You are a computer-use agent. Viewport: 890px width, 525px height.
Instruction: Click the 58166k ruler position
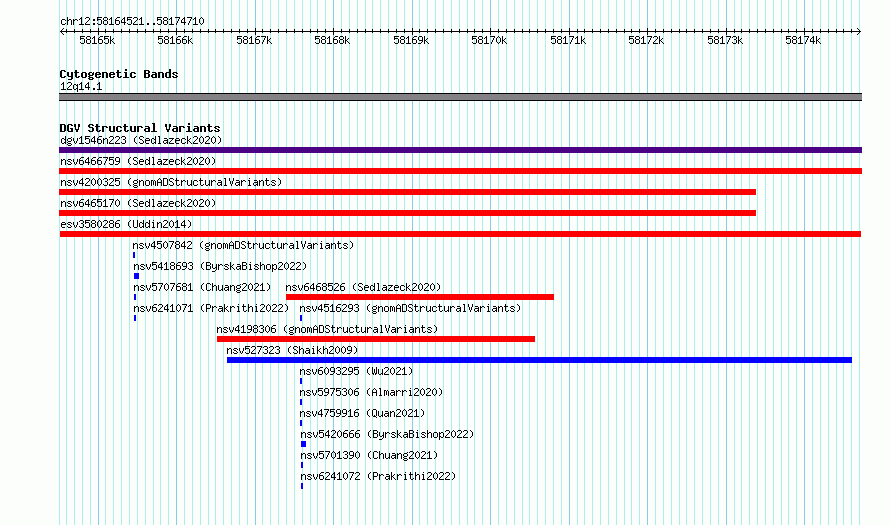(x=175, y=40)
